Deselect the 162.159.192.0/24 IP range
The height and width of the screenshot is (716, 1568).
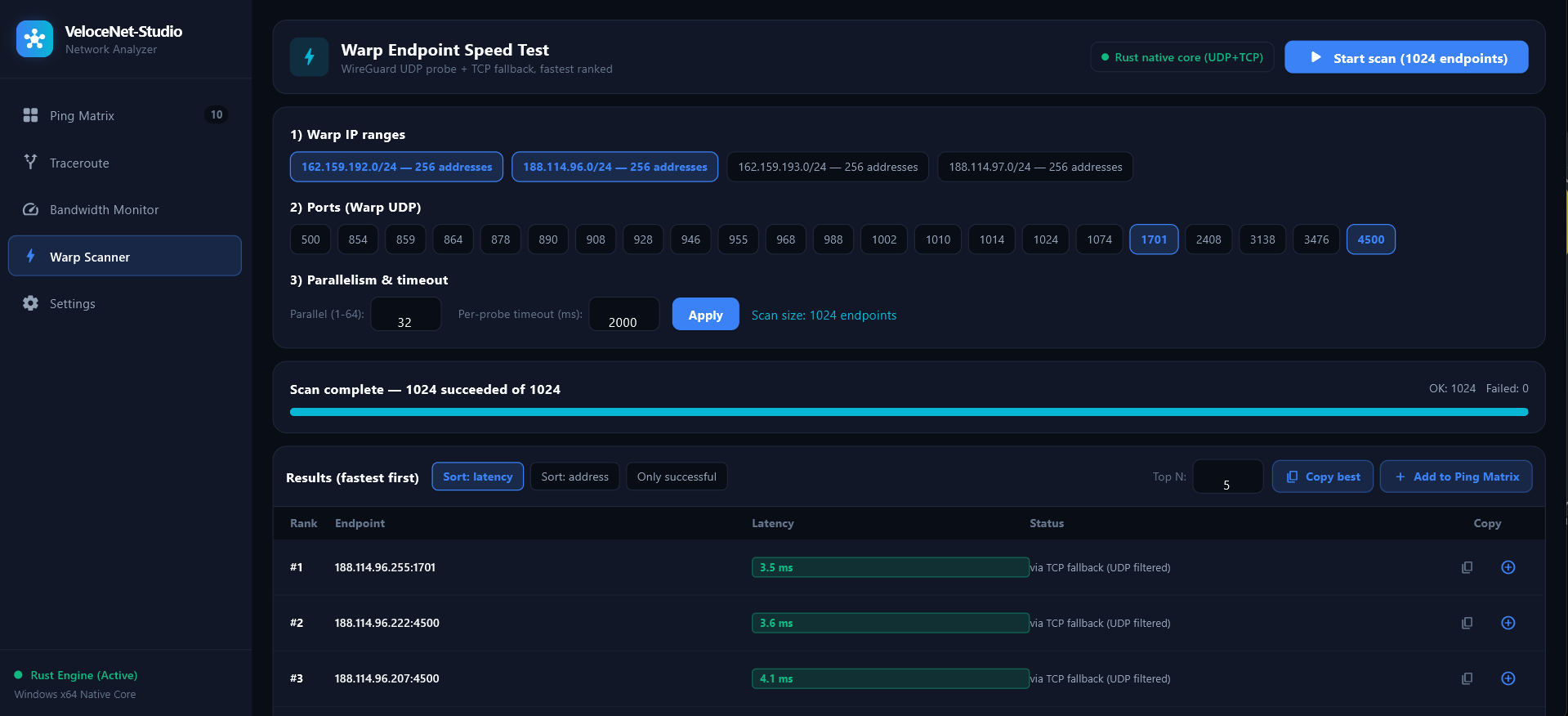pyautogui.click(x=396, y=167)
